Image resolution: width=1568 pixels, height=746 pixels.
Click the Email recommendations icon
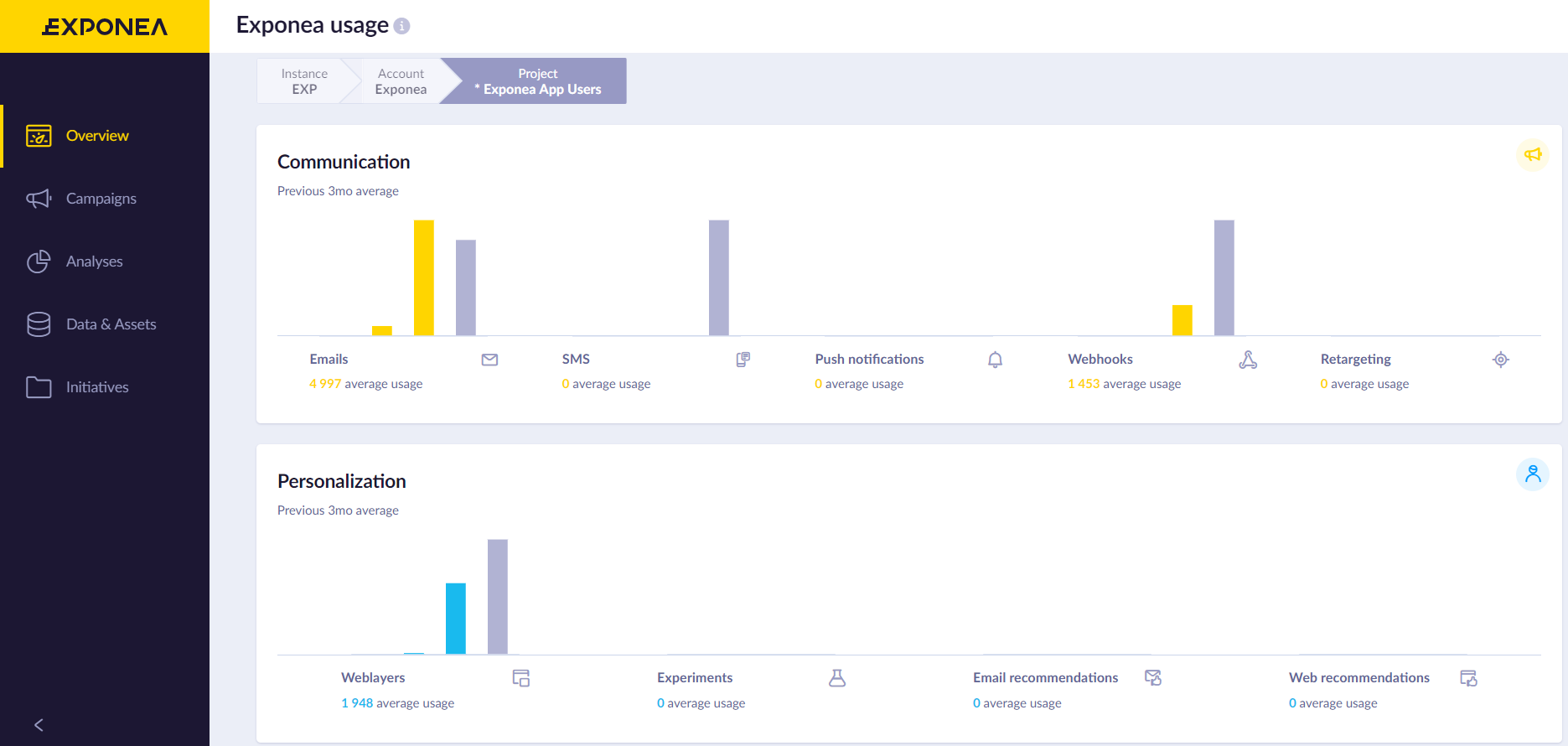click(1153, 678)
